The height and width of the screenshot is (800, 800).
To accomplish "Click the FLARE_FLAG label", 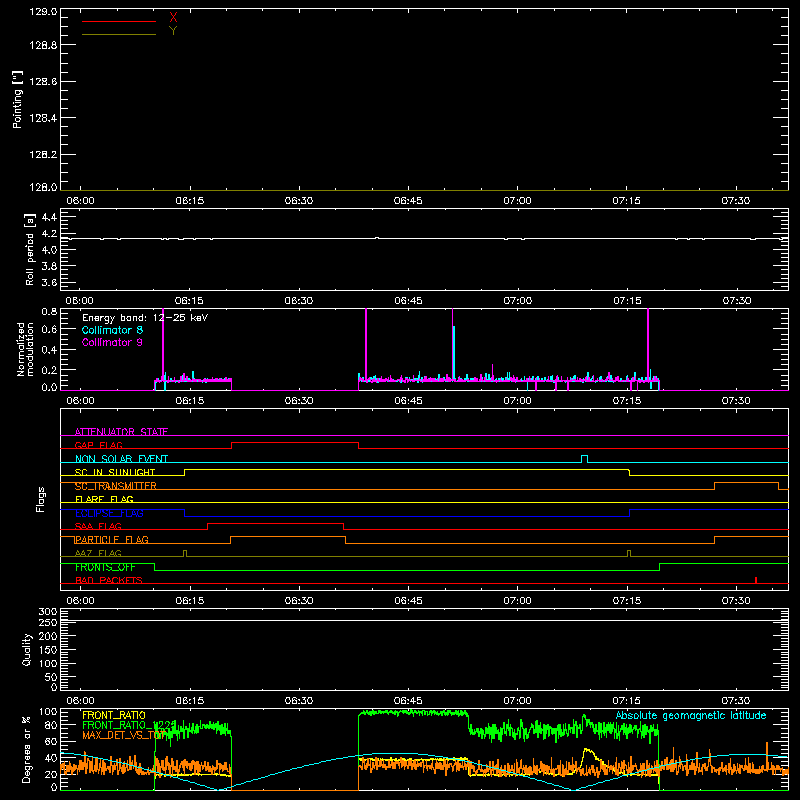I will 104,499.
